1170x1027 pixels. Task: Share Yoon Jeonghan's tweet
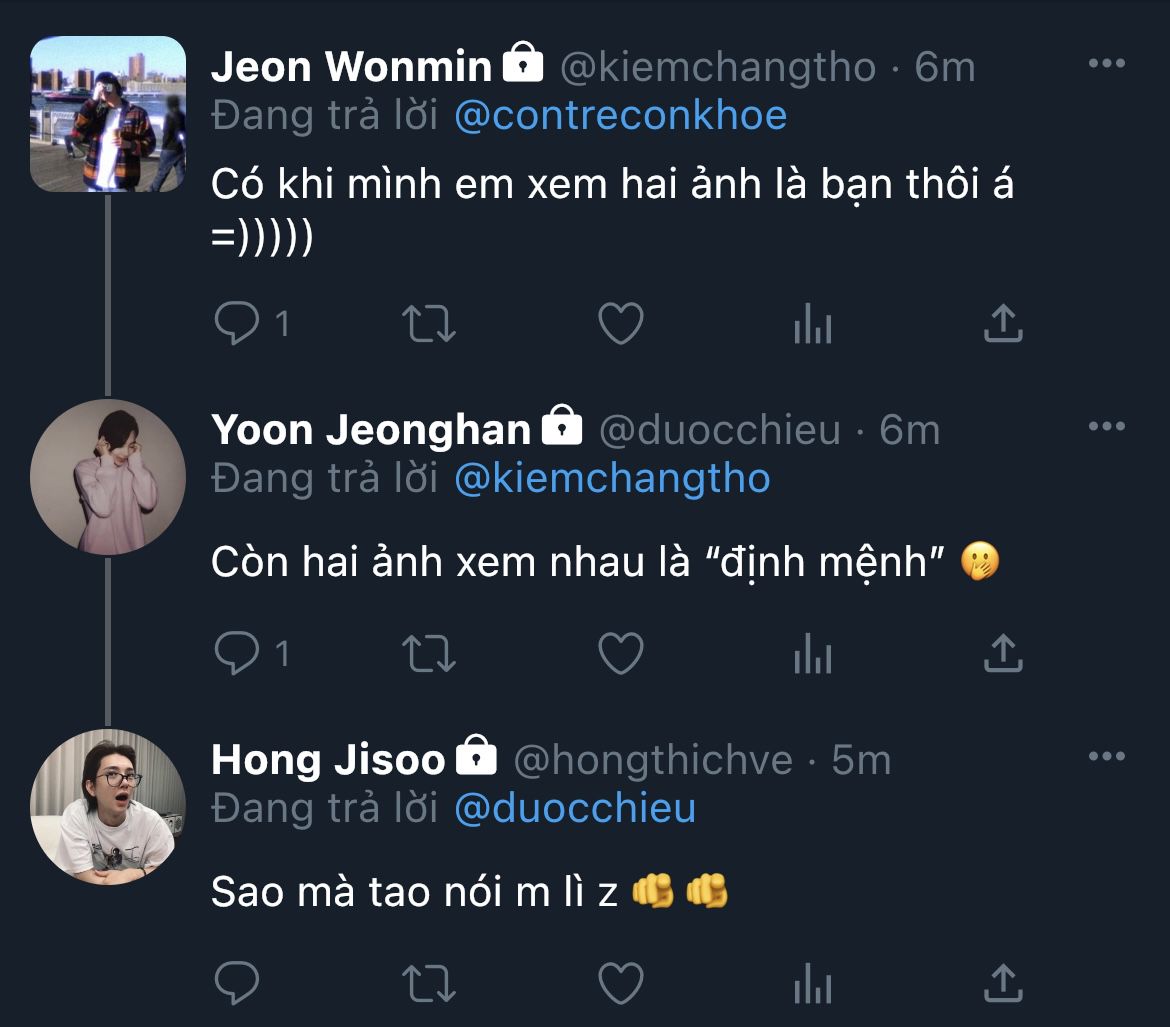pyautogui.click(x=1003, y=653)
